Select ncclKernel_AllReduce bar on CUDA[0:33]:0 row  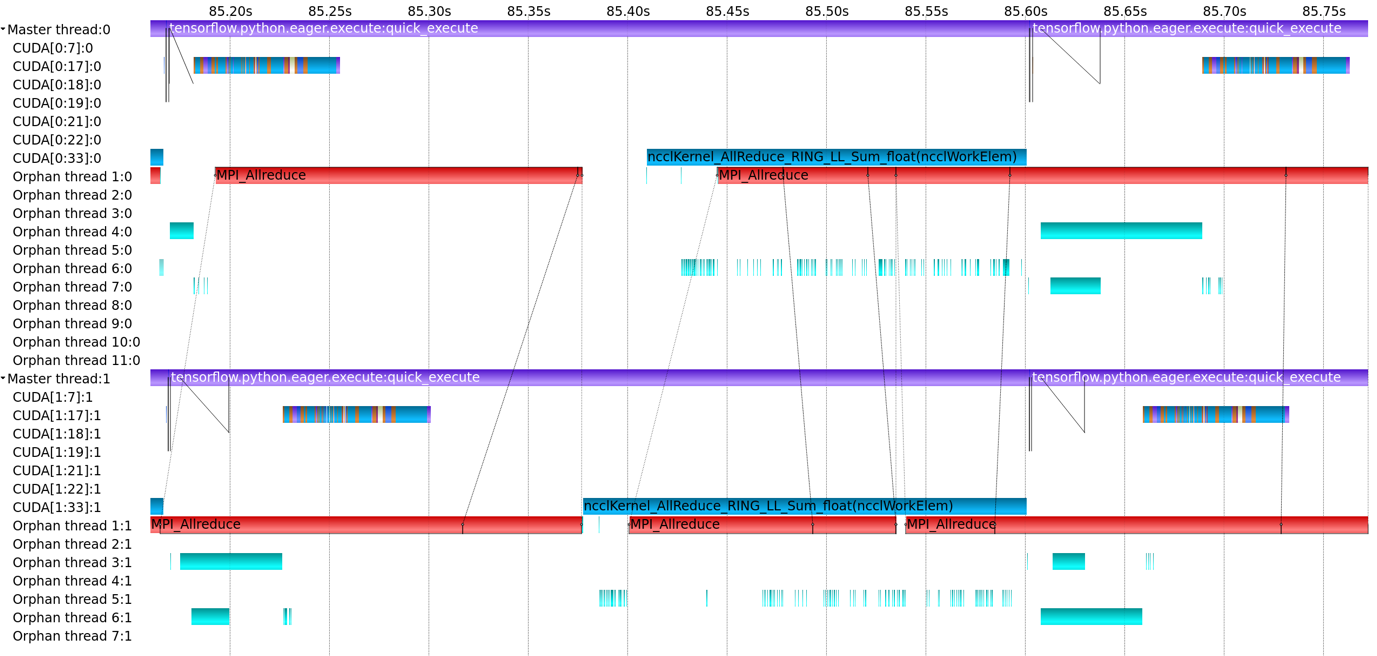point(835,157)
